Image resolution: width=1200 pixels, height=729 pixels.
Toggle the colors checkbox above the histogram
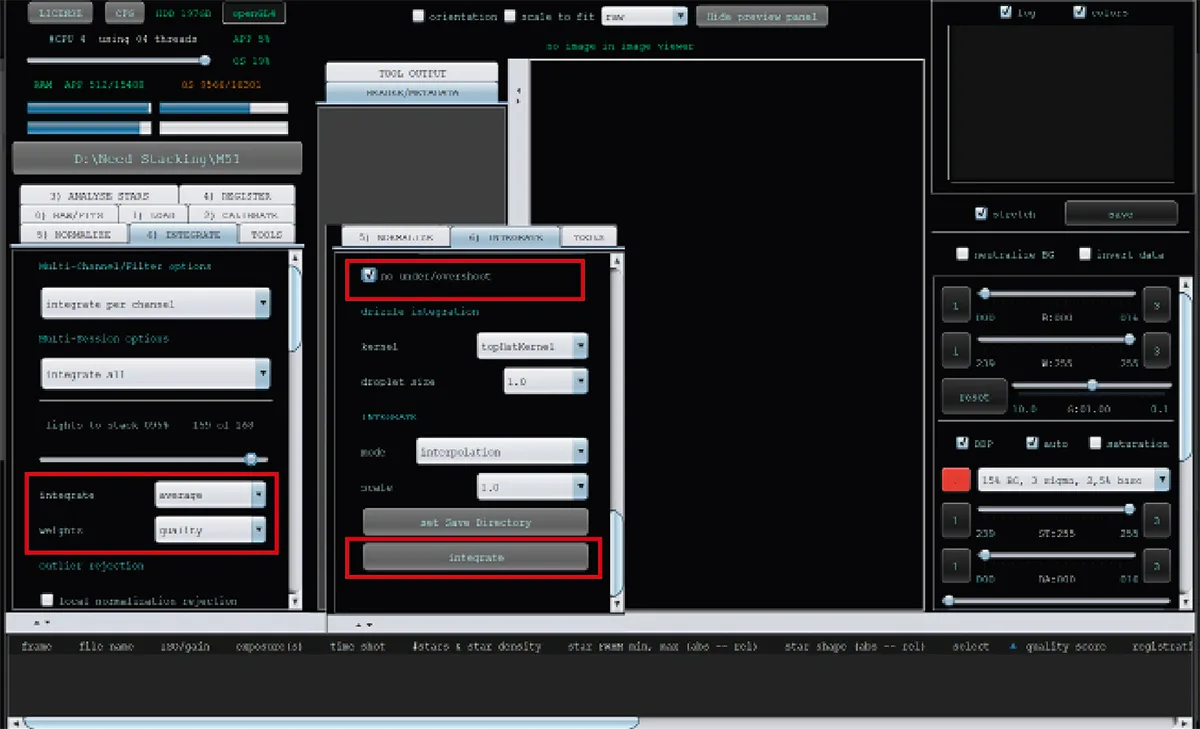1079,13
